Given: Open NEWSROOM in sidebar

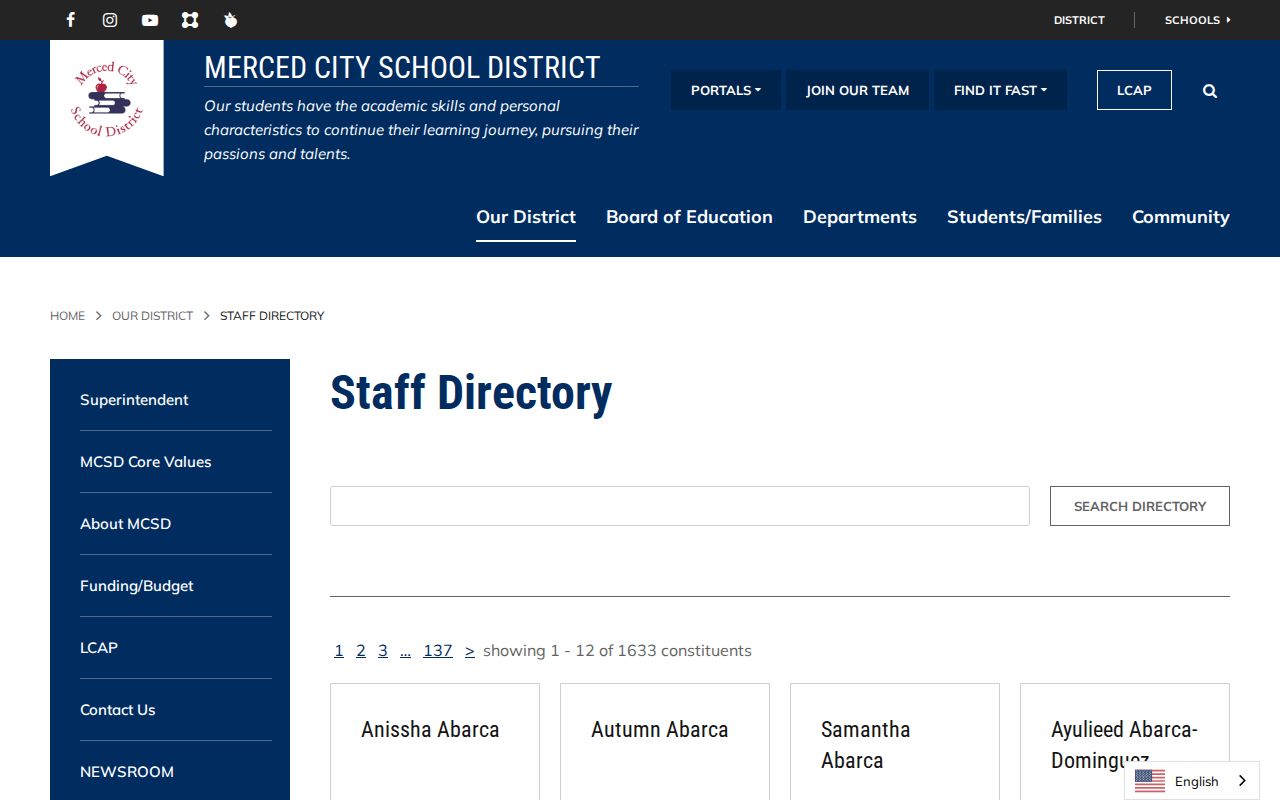Looking at the screenshot, I should (x=127, y=772).
